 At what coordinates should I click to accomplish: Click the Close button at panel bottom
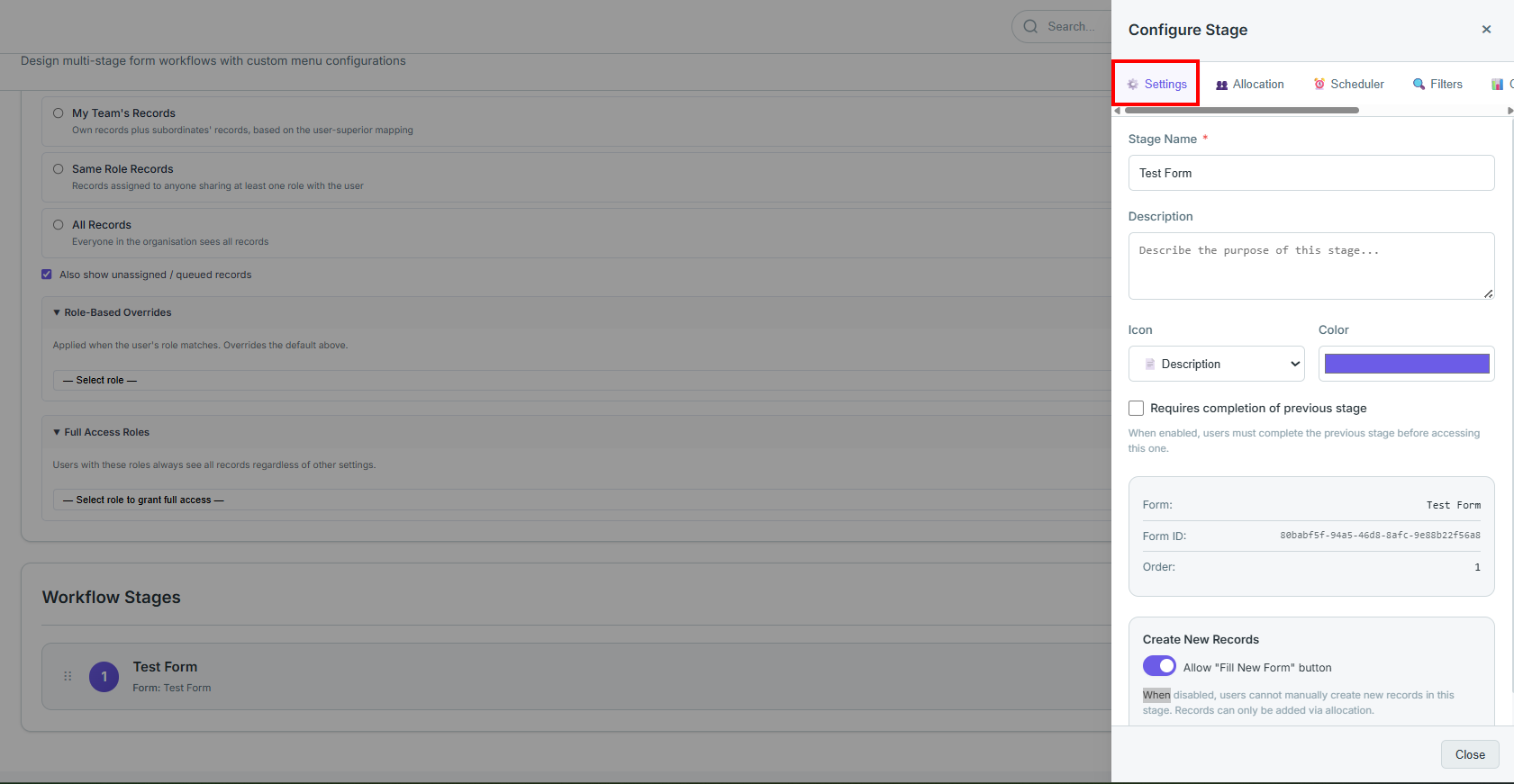coord(1470,754)
